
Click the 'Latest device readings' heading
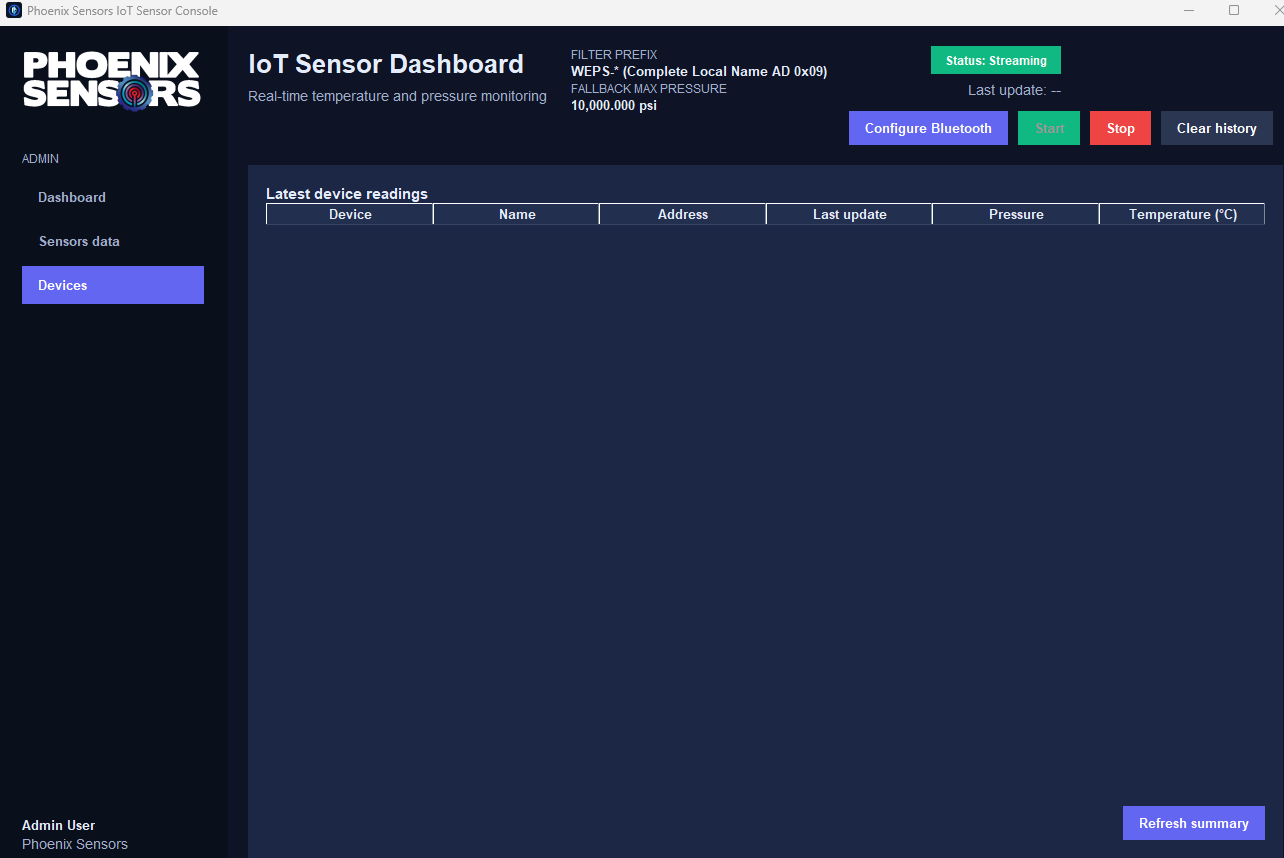pos(347,194)
